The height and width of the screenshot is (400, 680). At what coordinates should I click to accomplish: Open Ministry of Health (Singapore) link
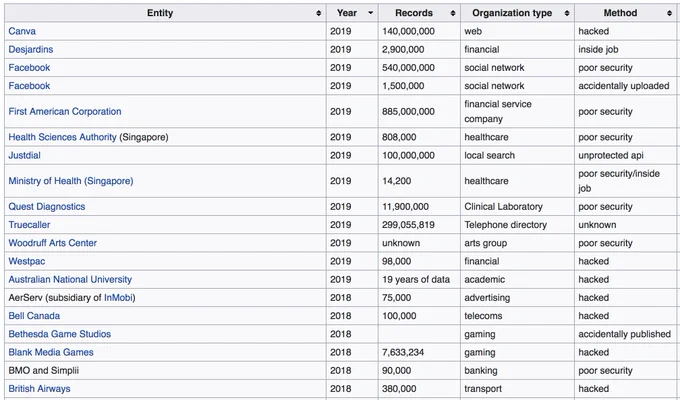(x=71, y=181)
